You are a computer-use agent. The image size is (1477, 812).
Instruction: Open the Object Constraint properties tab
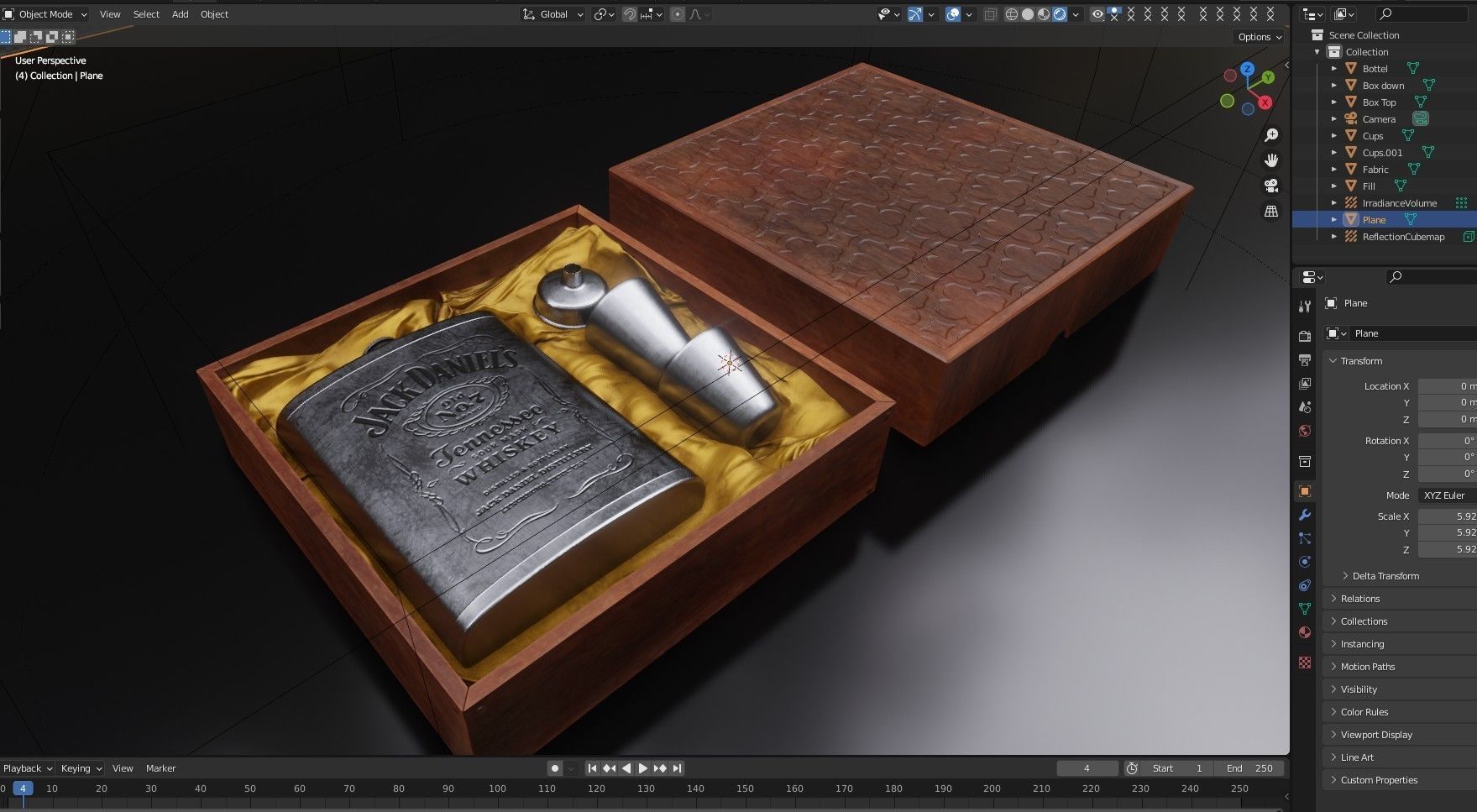1304,585
